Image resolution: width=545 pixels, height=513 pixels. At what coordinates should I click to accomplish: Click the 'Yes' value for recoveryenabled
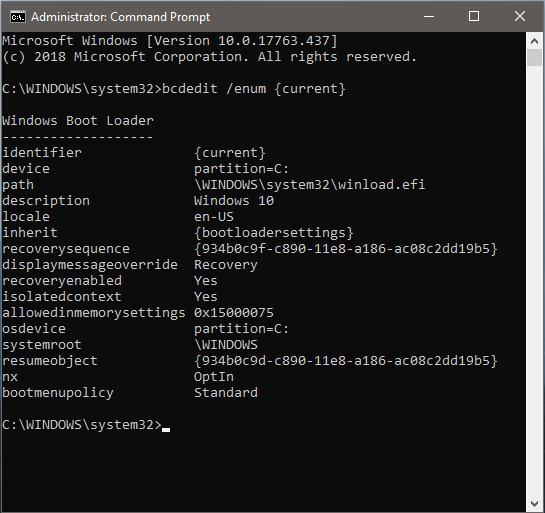pos(206,280)
